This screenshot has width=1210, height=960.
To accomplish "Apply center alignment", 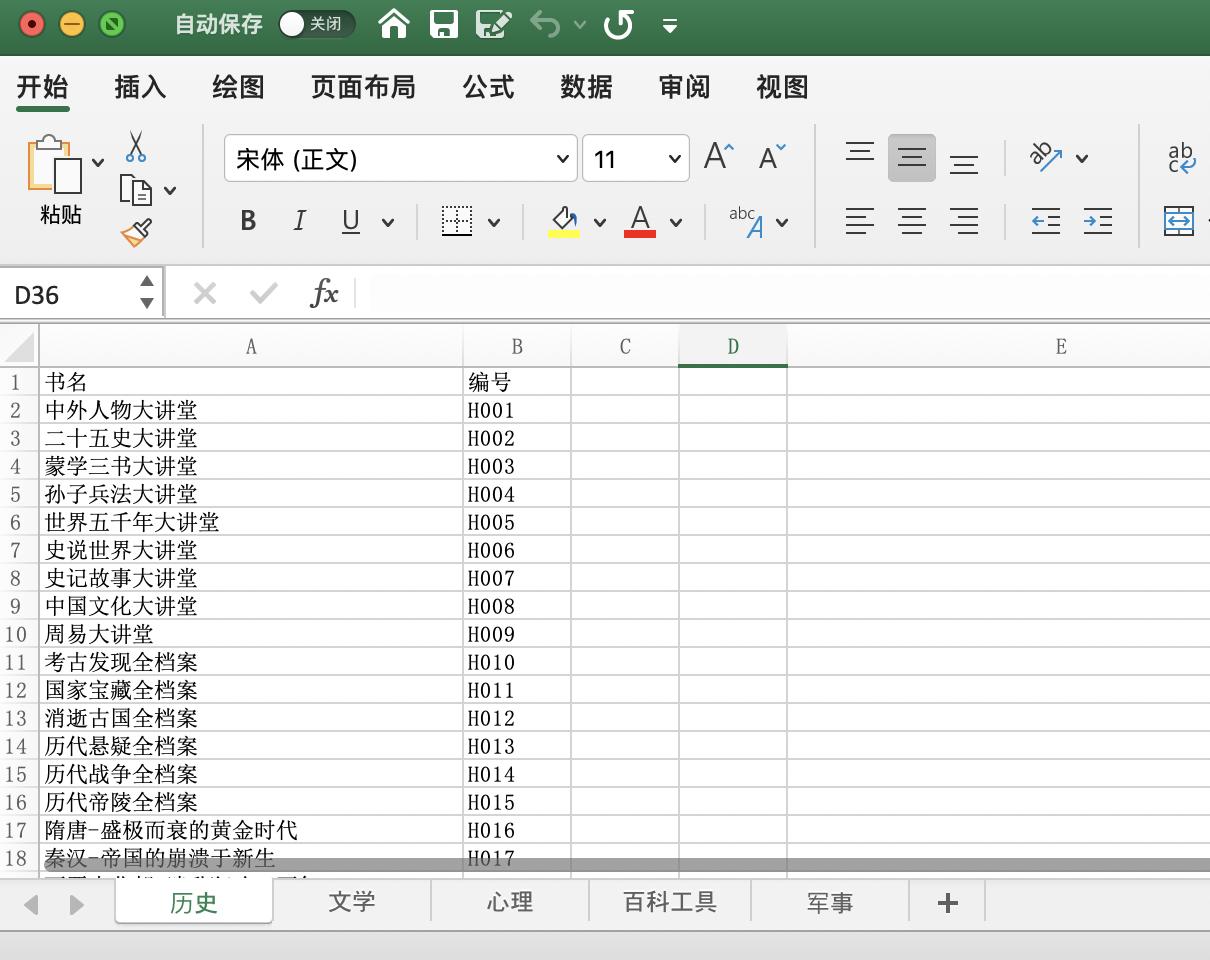I will [x=912, y=221].
